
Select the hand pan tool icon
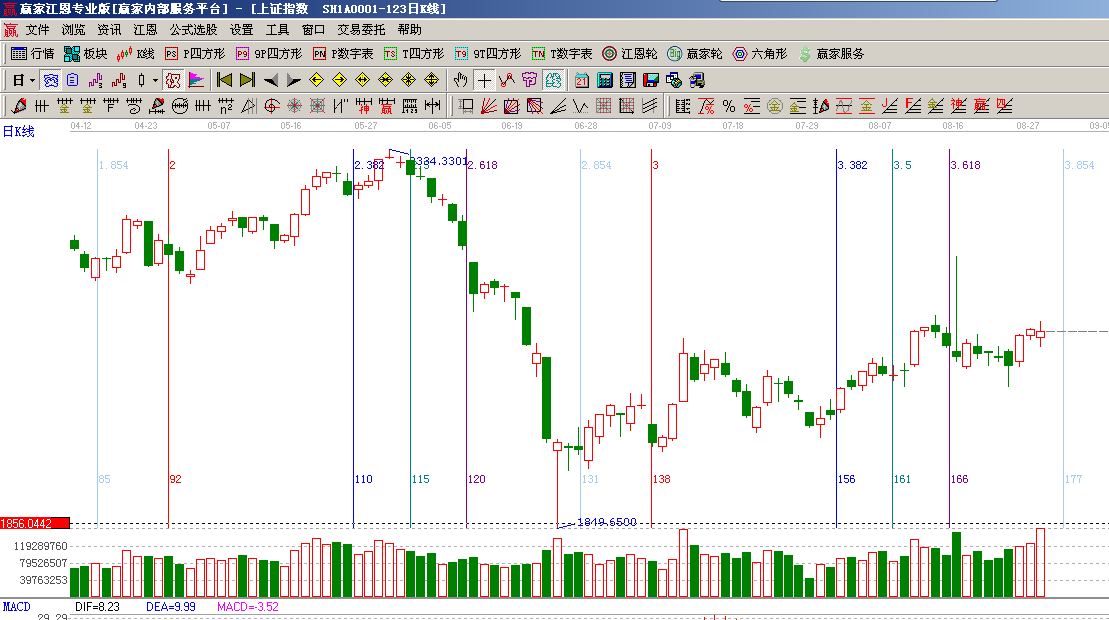[461, 80]
